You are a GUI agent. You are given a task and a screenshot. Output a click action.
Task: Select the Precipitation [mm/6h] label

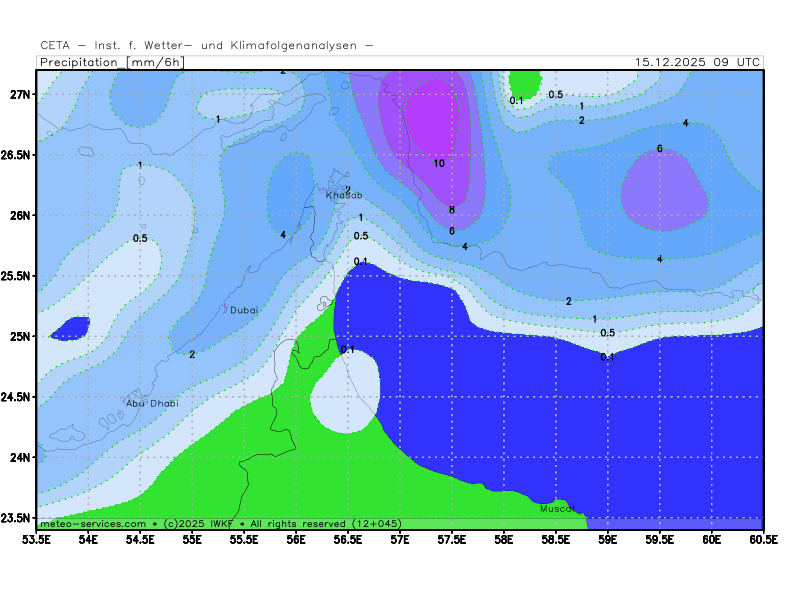pyautogui.click(x=111, y=62)
